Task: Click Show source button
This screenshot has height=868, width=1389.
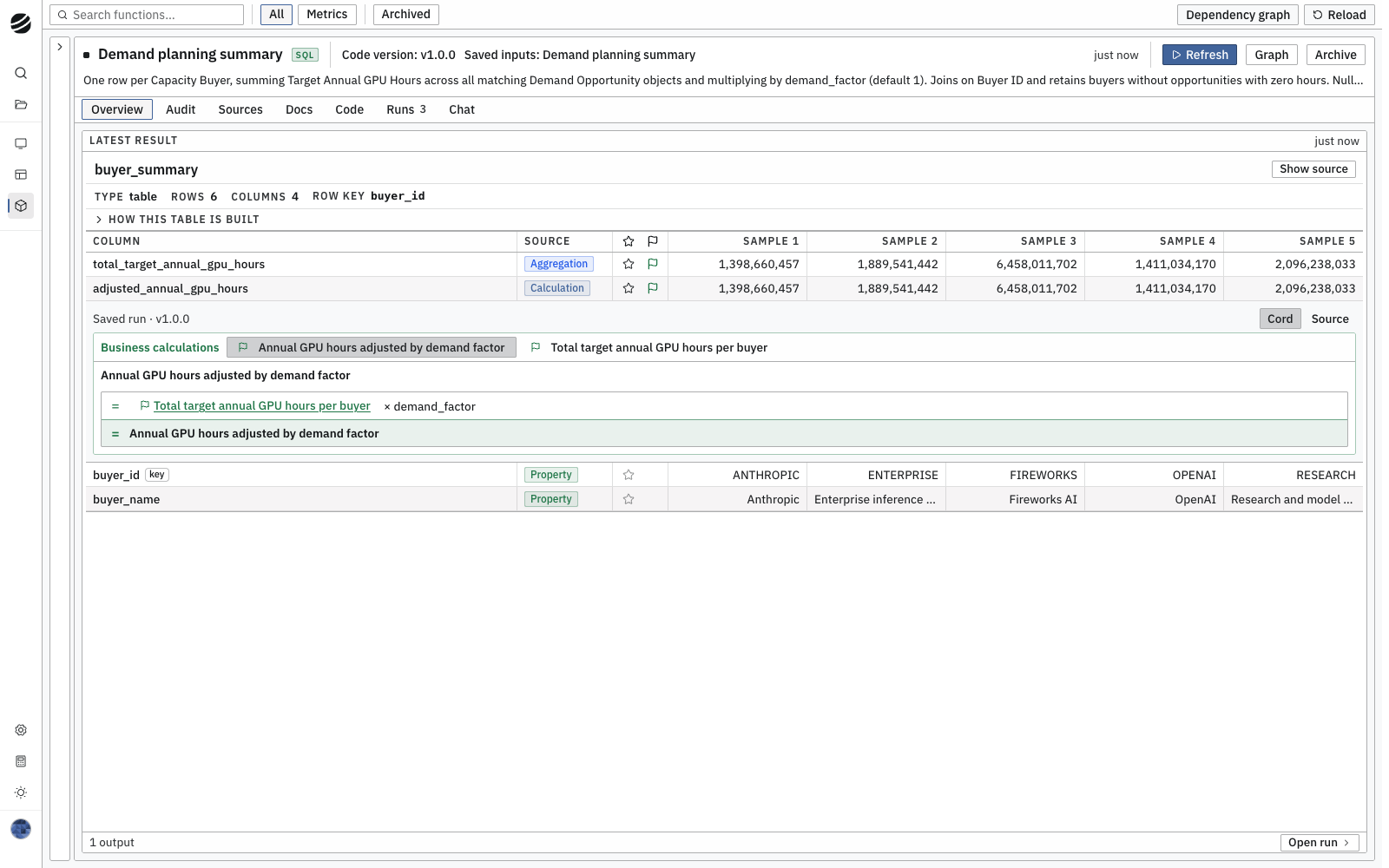Action: (x=1313, y=169)
